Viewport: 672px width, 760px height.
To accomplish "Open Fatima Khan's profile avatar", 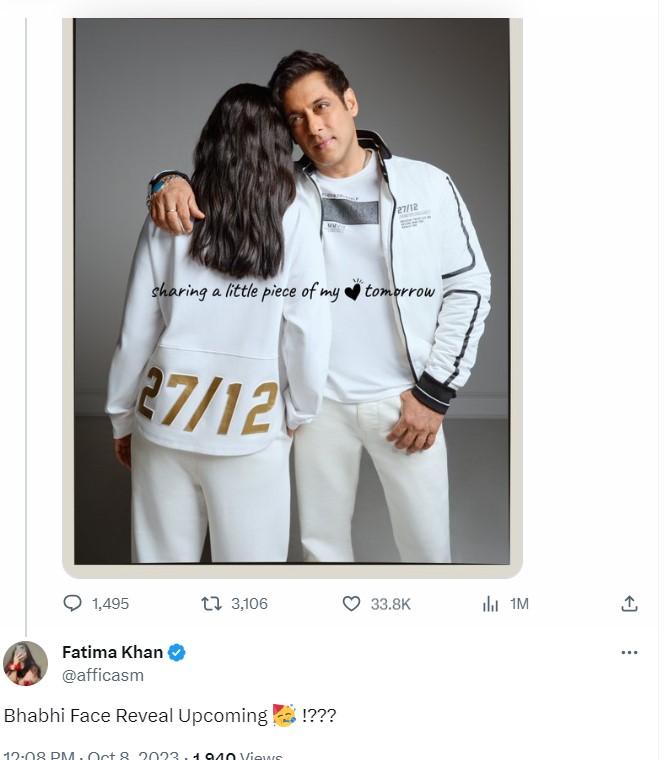I will 25,663.
